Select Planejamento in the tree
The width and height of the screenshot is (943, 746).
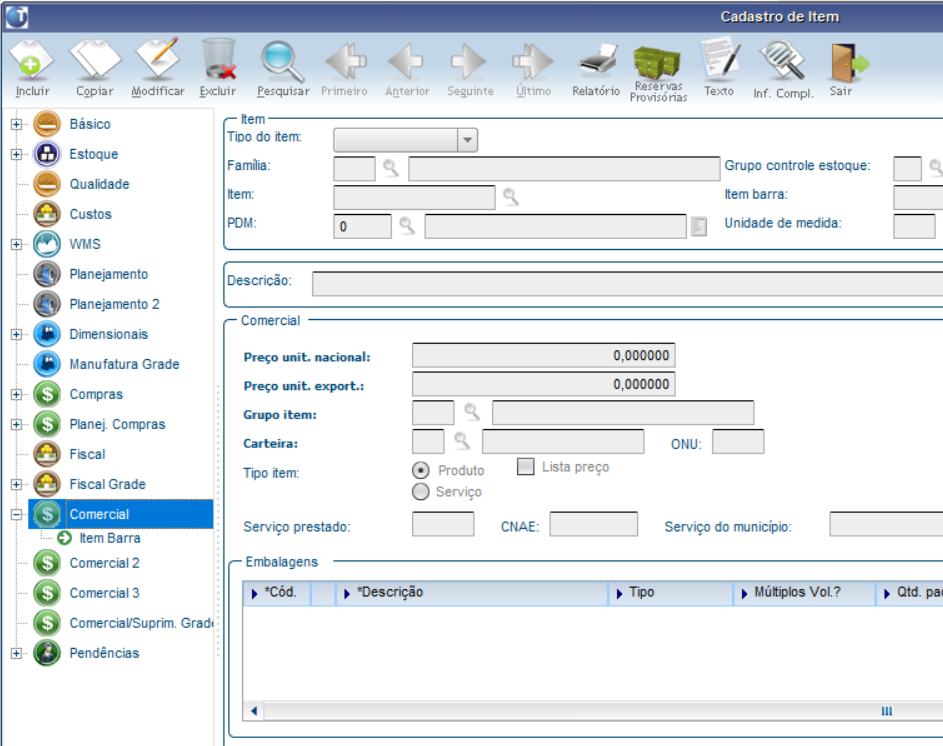click(108, 274)
